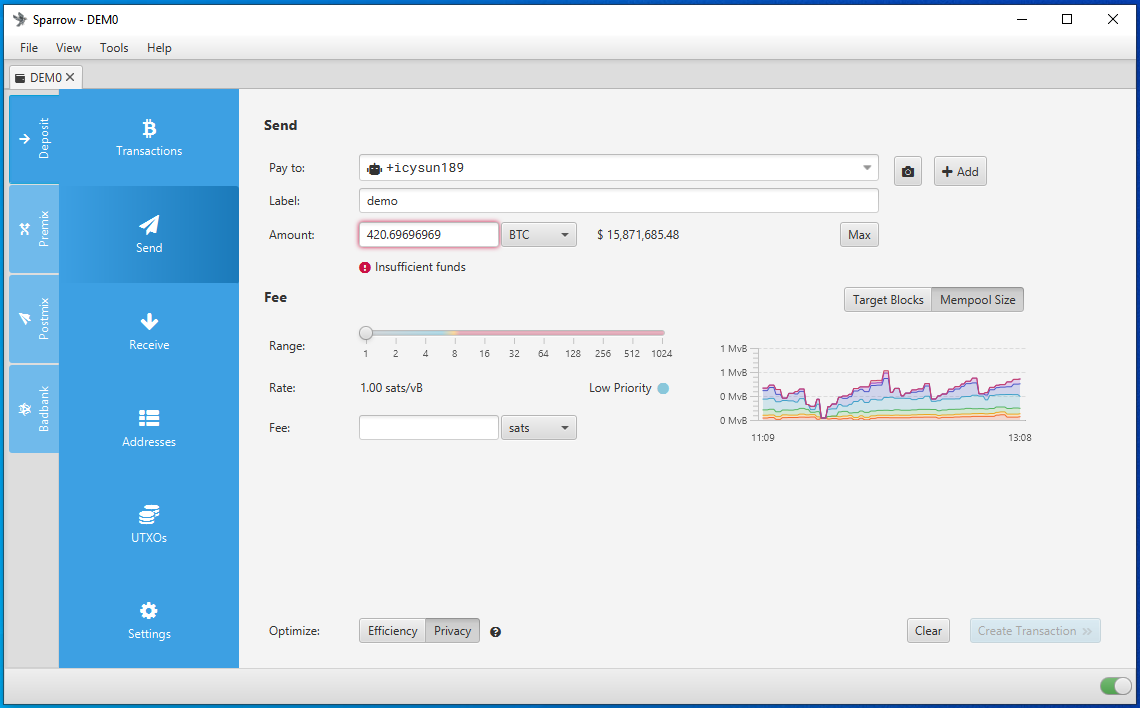This screenshot has width=1141, height=708.
Task: Open the BTC amount unit dropdown
Action: click(538, 235)
